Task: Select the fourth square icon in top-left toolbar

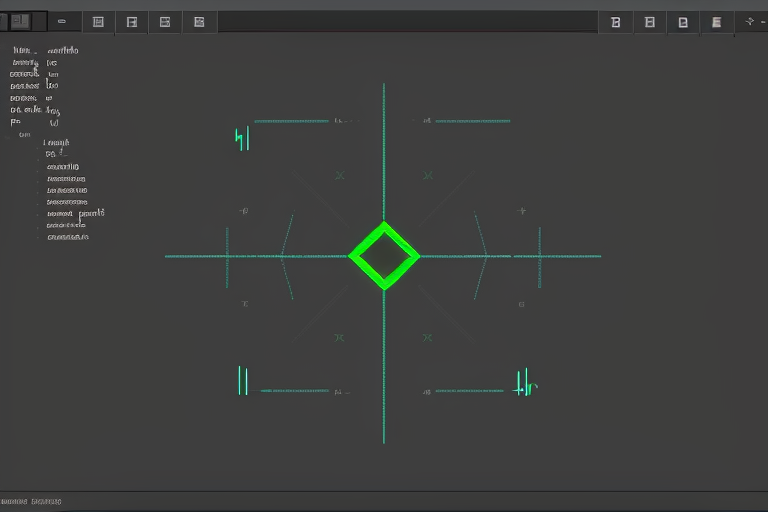Action: tap(131, 21)
